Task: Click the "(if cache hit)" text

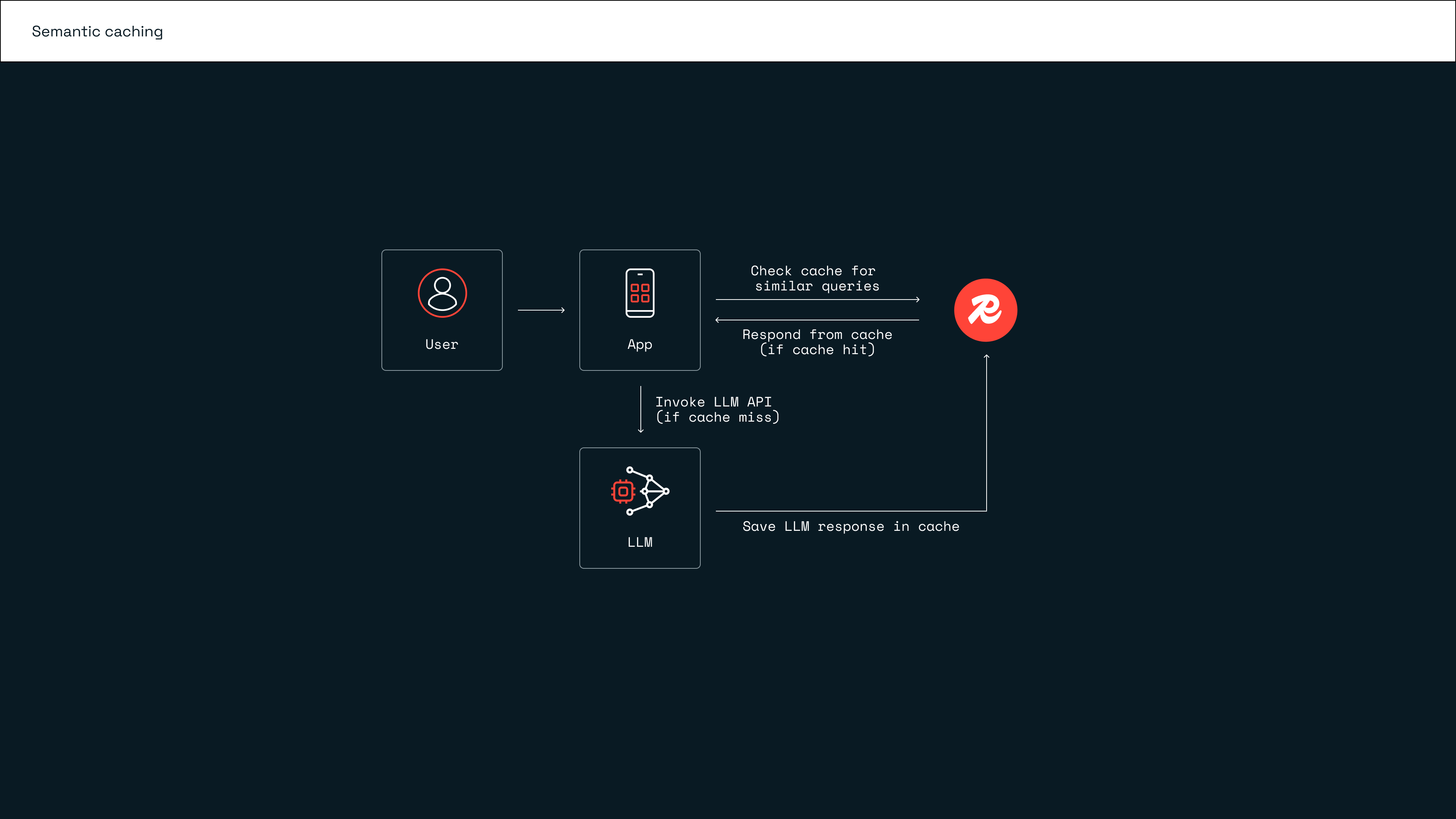Action: pos(817,350)
